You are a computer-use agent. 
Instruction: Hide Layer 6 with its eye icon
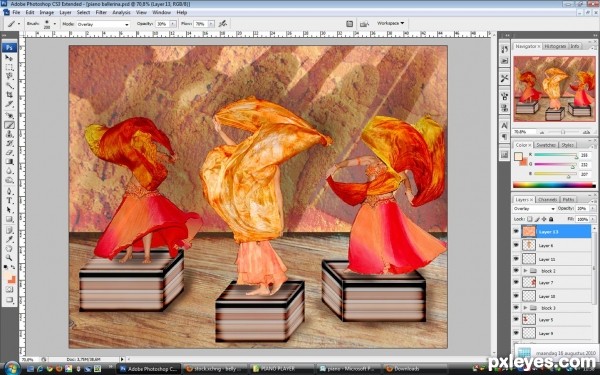tap(516, 245)
